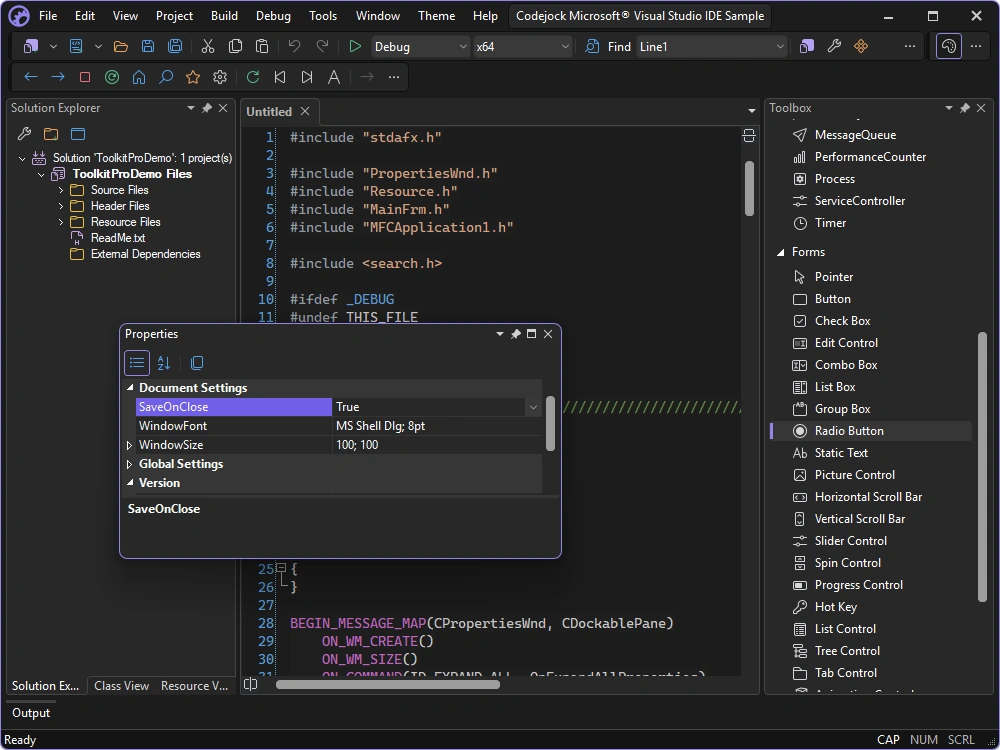Start debugging with the green play icon
The width and height of the screenshot is (1000, 750).
(355, 47)
